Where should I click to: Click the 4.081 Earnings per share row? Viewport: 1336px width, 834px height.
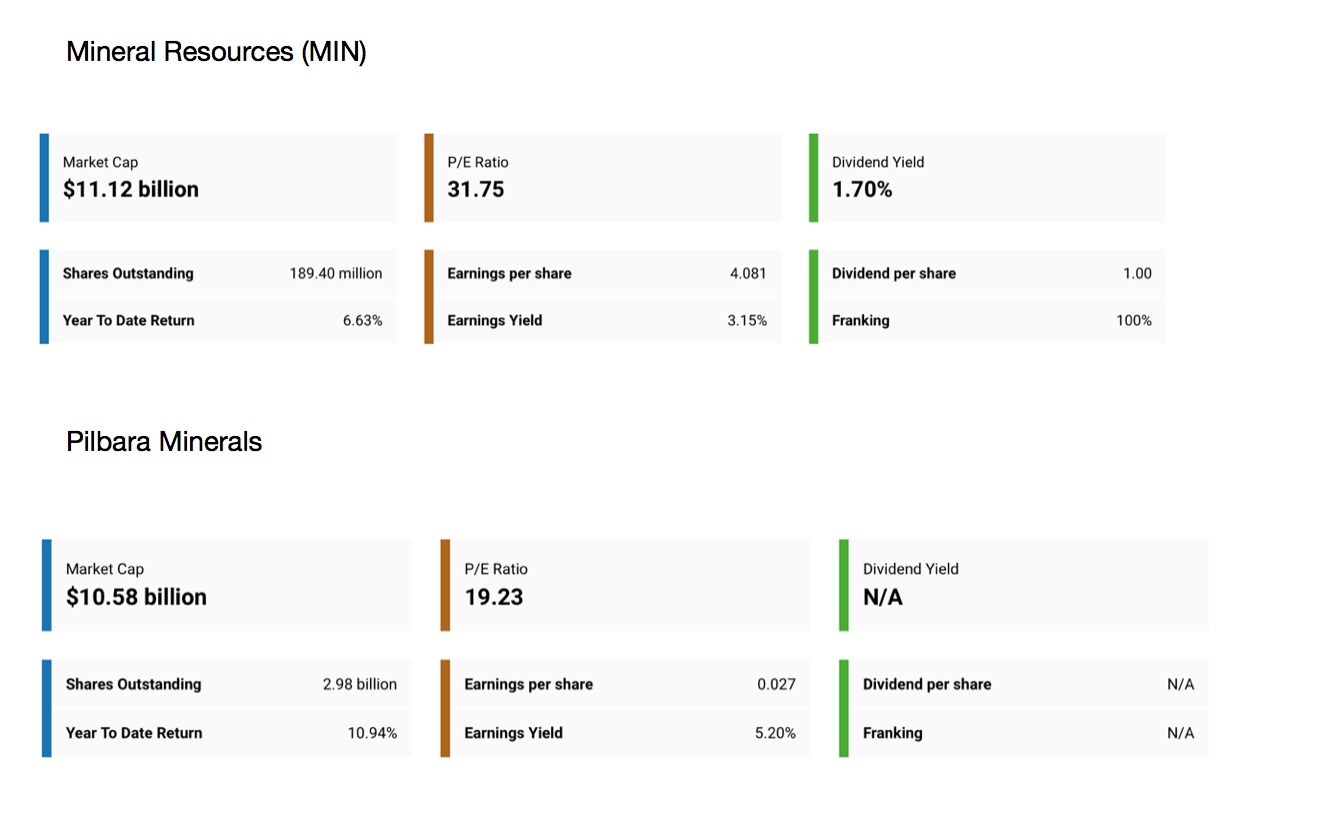[607, 273]
